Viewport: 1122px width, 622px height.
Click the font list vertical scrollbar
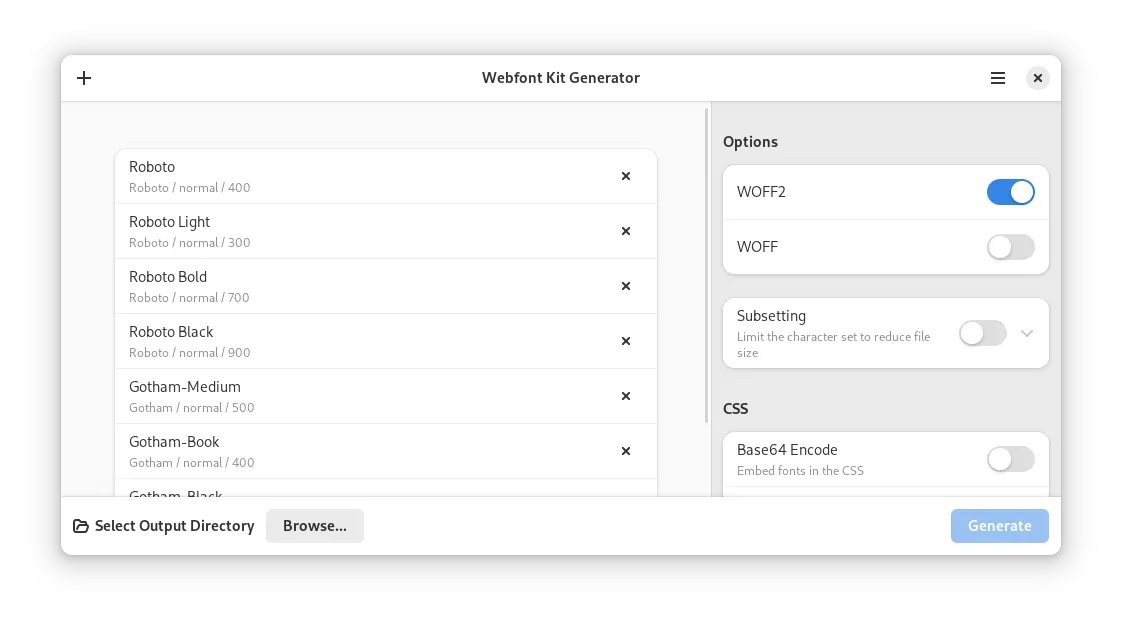pos(707,265)
